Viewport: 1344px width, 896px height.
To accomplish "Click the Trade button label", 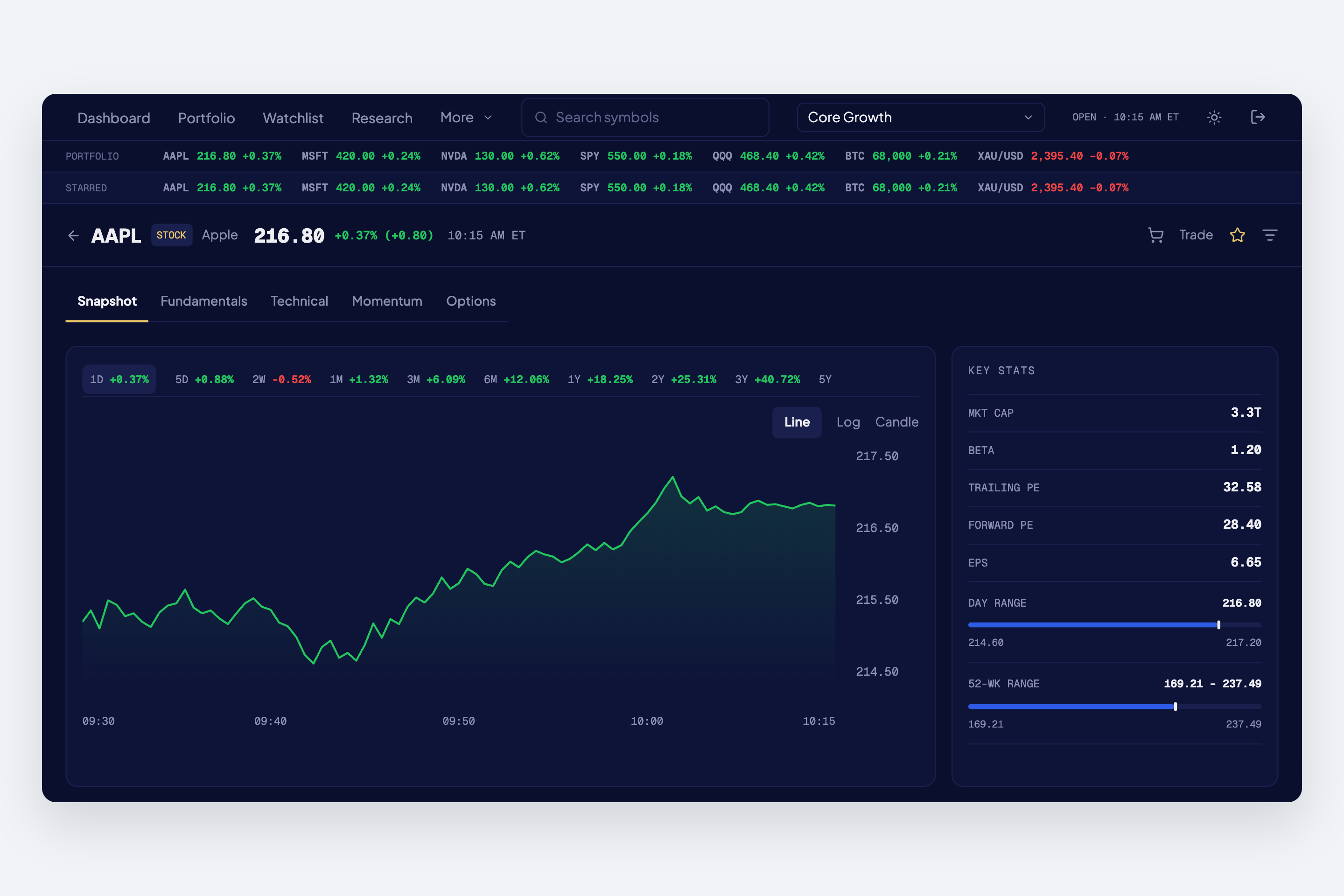I will coord(1196,235).
